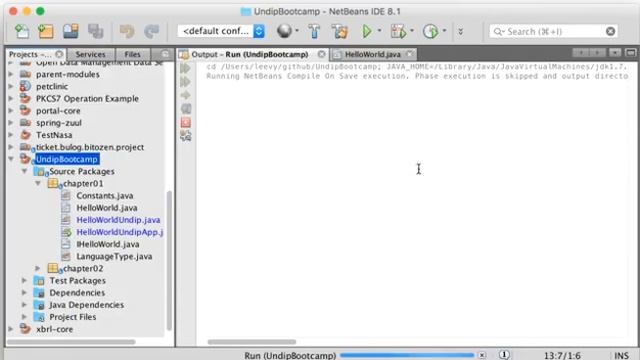Image resolution: width=640 pixels, height=360 pixels.
Task: Collapse the UndipBootcamp project node
Action: 11,159
